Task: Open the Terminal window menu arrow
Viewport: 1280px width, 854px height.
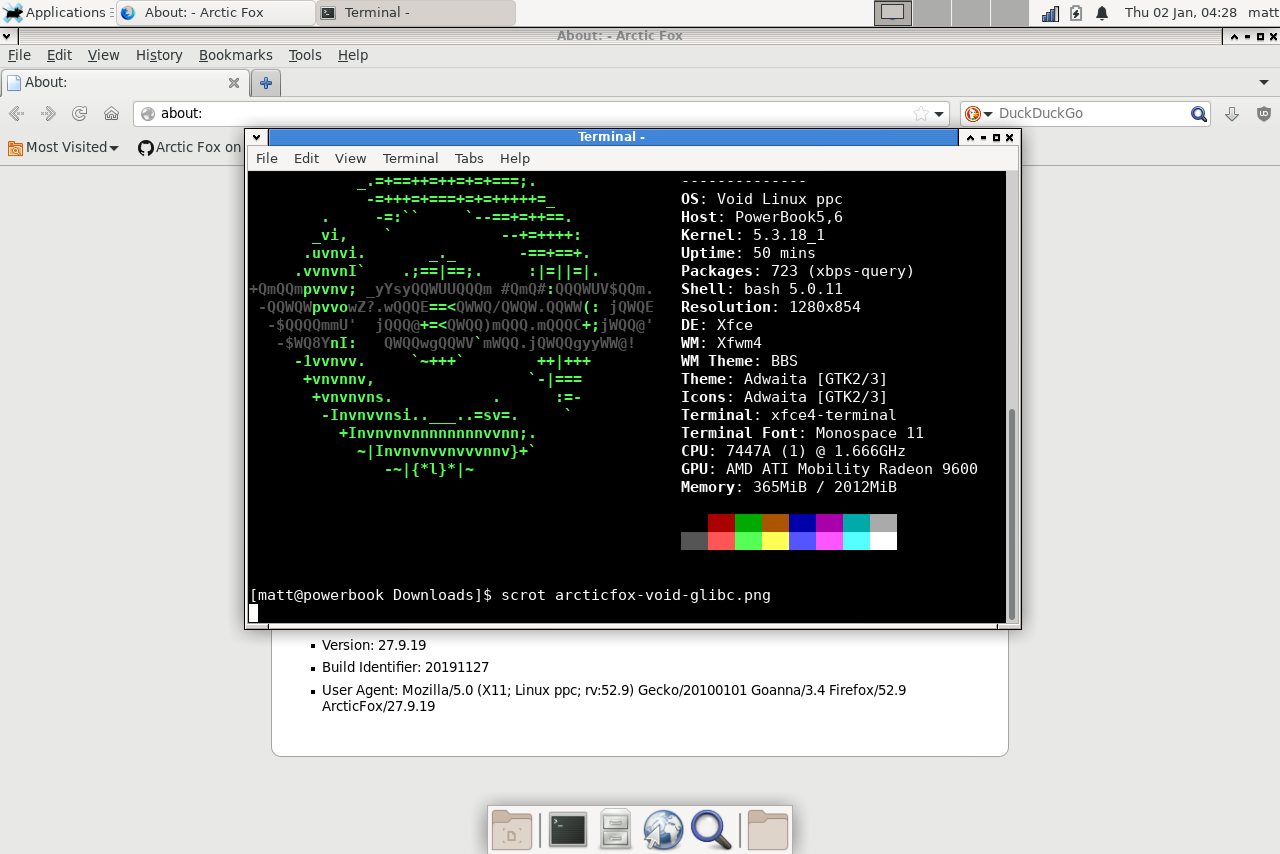Action: coord(257,137)
